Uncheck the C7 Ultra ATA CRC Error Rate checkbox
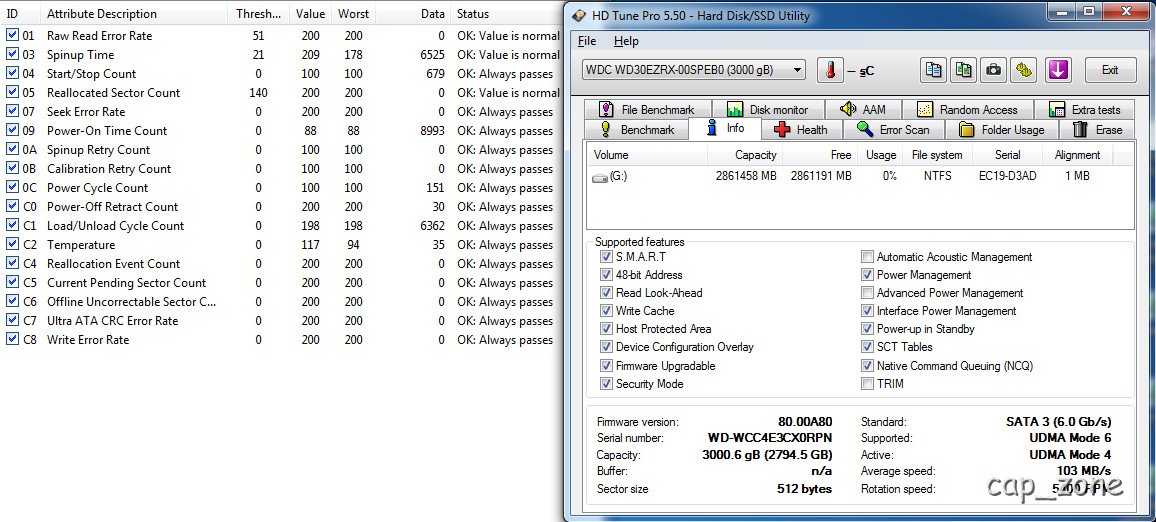The image size is (1156, 522). click(x=12, y=320)
